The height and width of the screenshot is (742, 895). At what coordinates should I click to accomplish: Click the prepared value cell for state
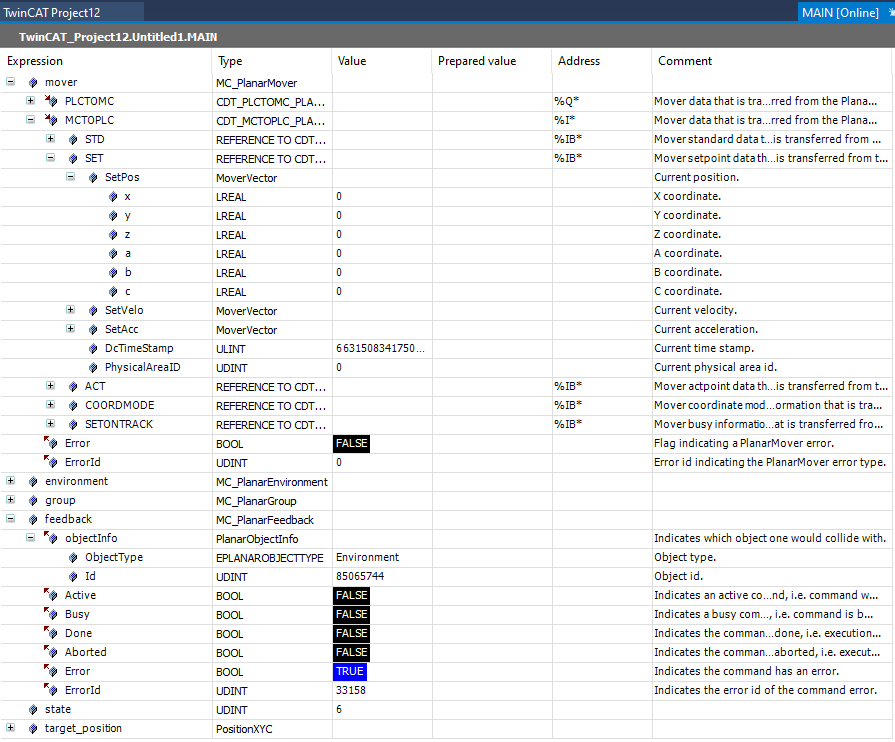(492, 709)
